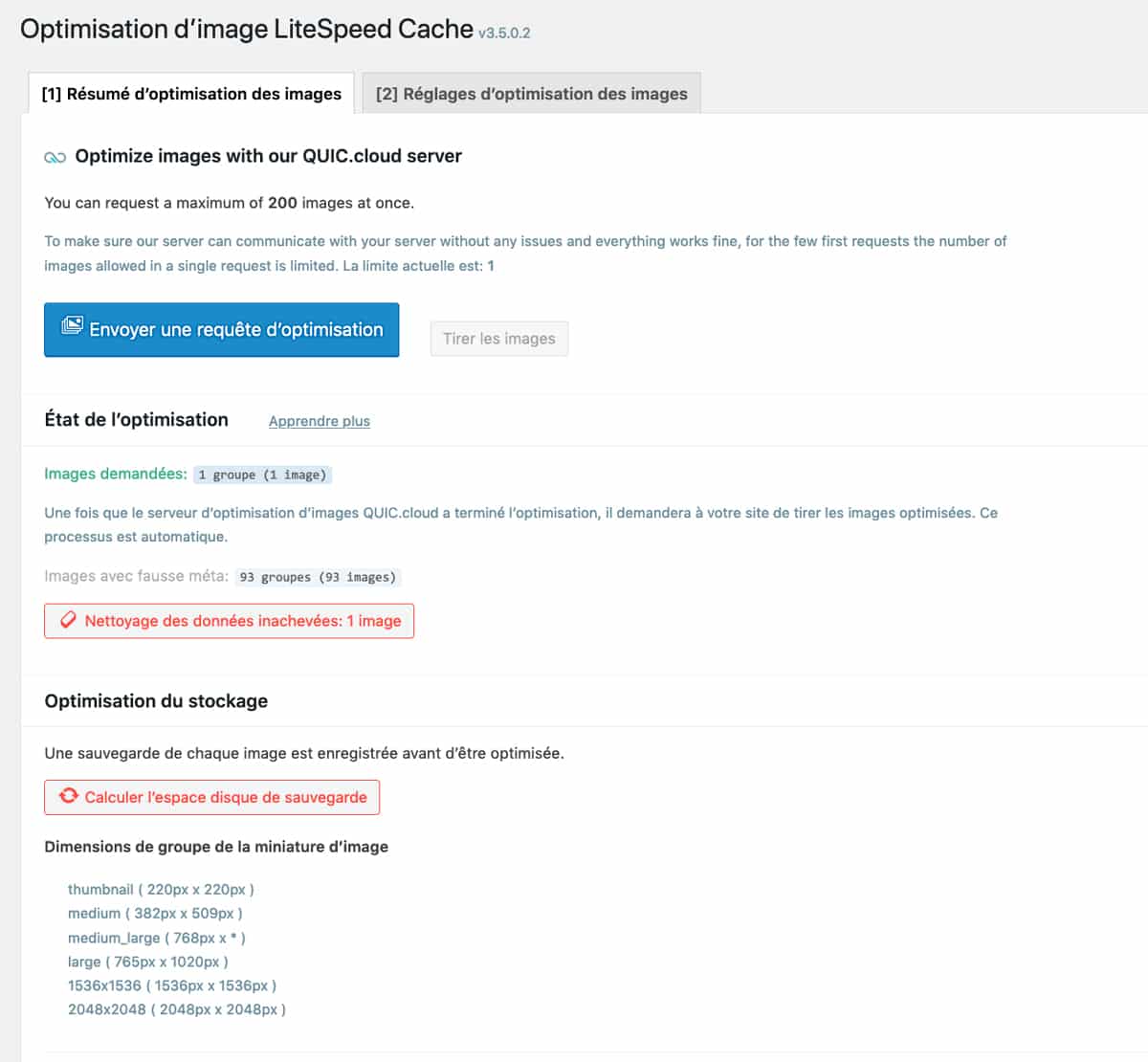Screen dimensions: 1148x1062
Task: Select the 2048x2048 dimension entry
Action: [x=176, y=1009]
